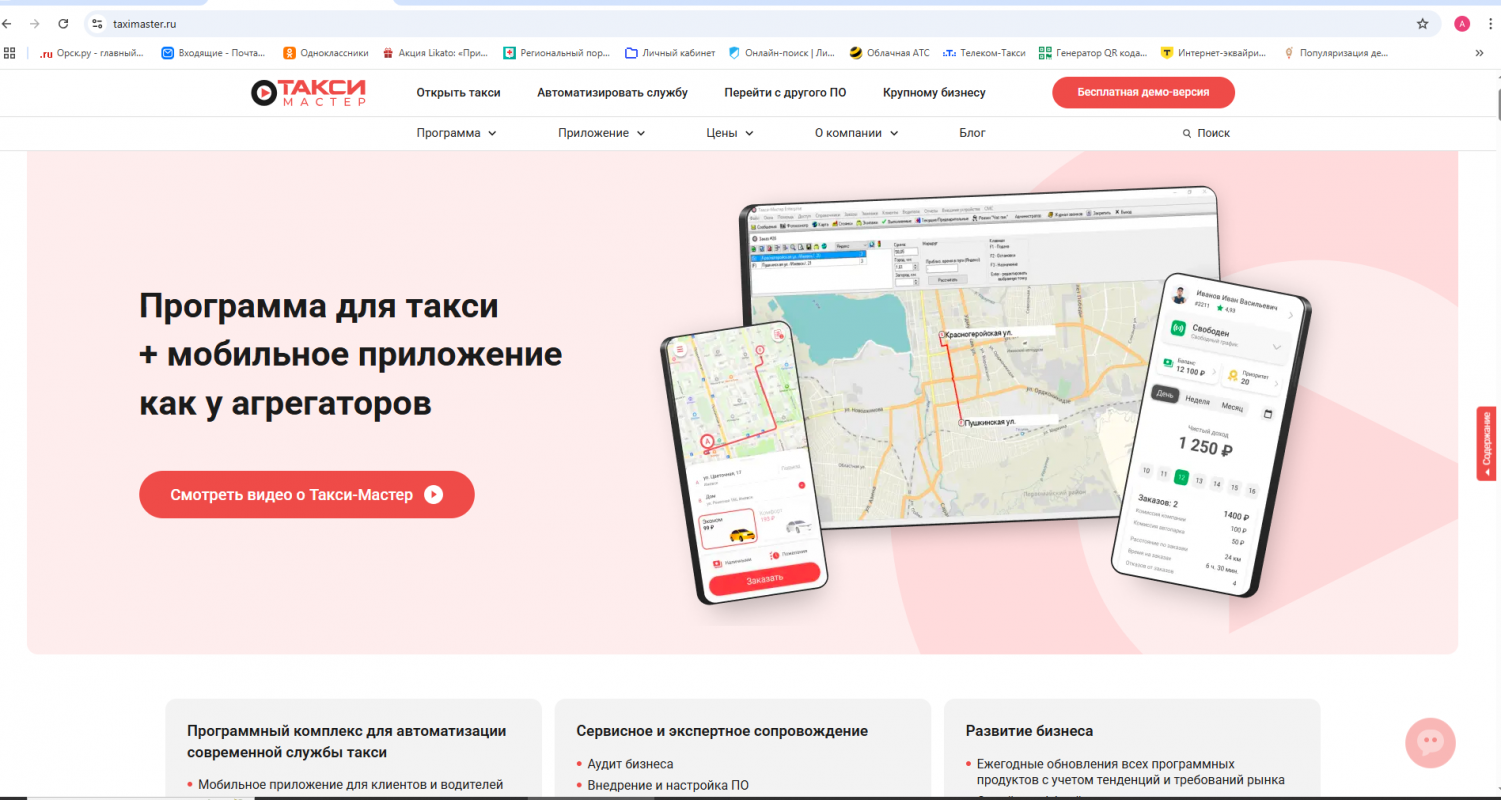Open site information icon in address bar

[97, 23]
